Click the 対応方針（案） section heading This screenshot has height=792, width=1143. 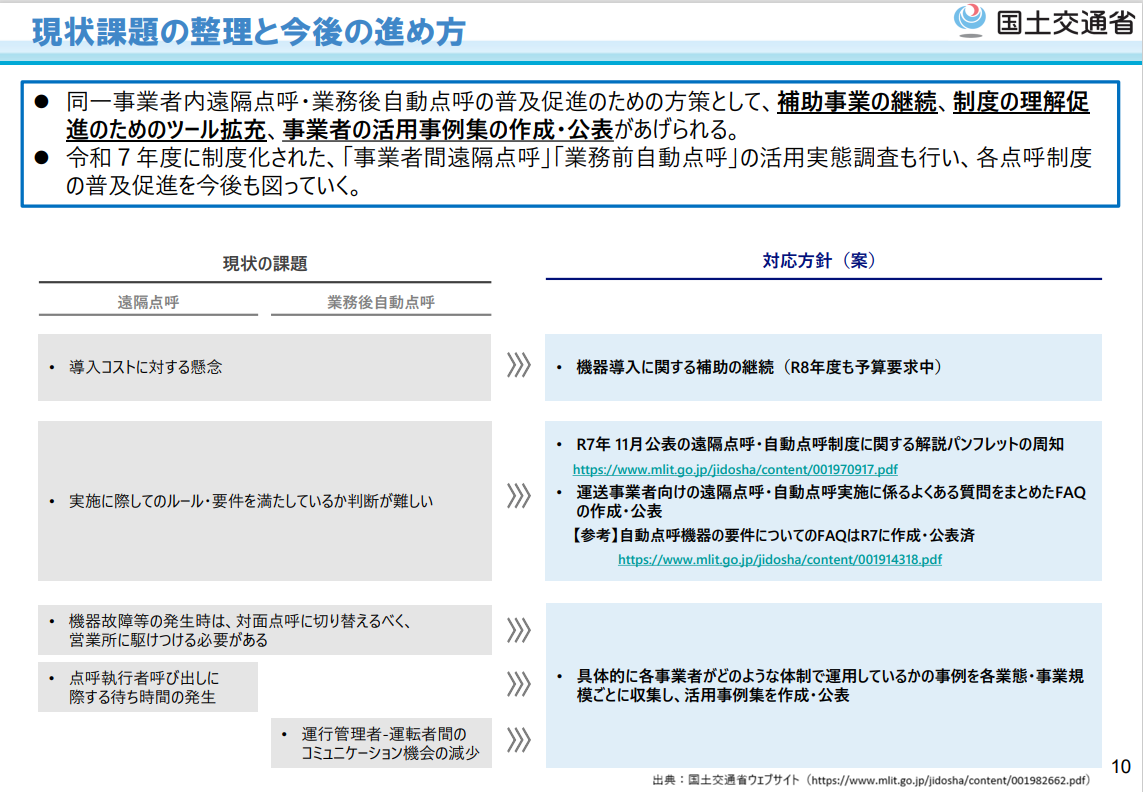(819, 260)
